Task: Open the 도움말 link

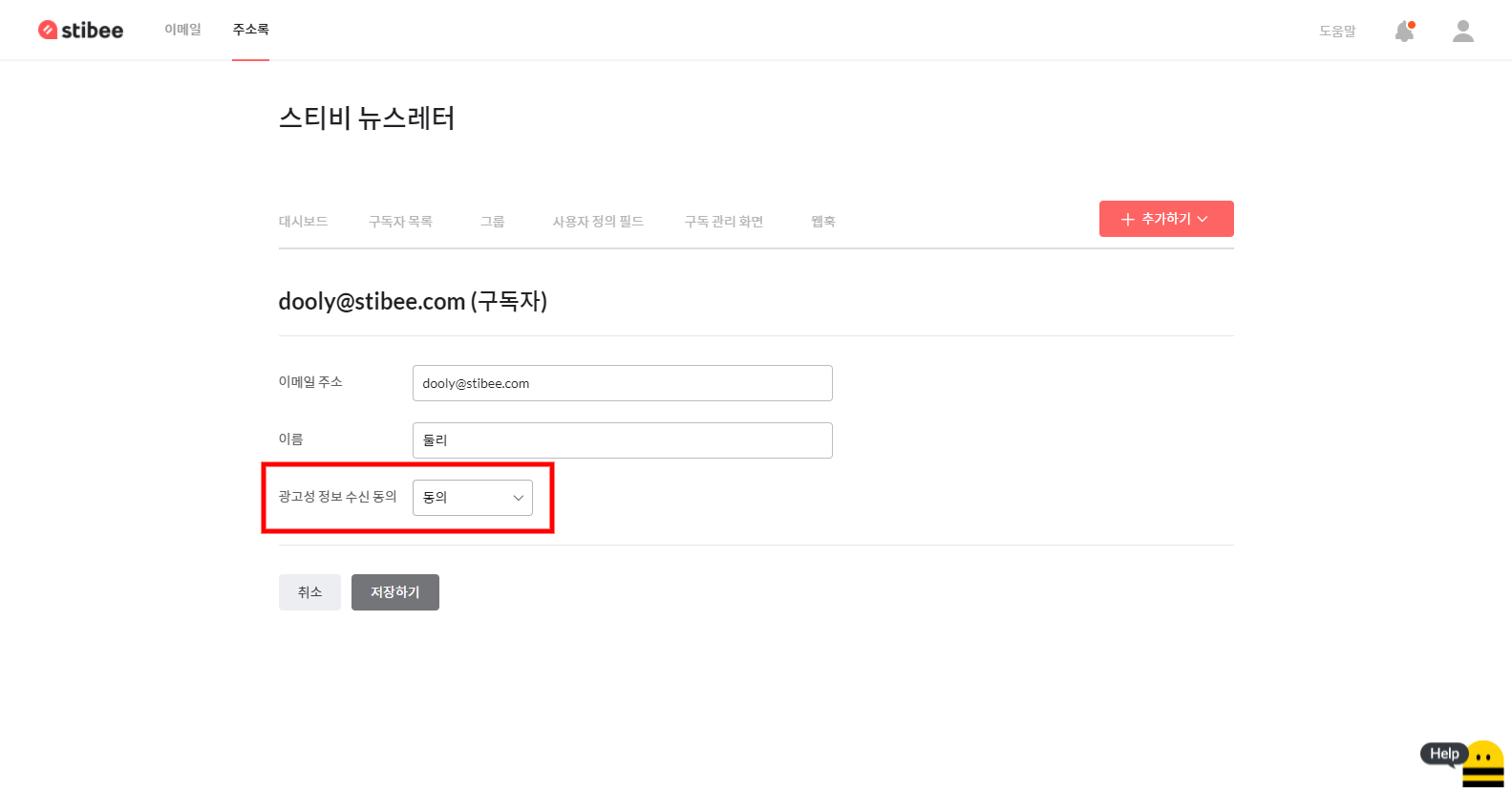Action: pyautogui.click(x=1337, y=32)
